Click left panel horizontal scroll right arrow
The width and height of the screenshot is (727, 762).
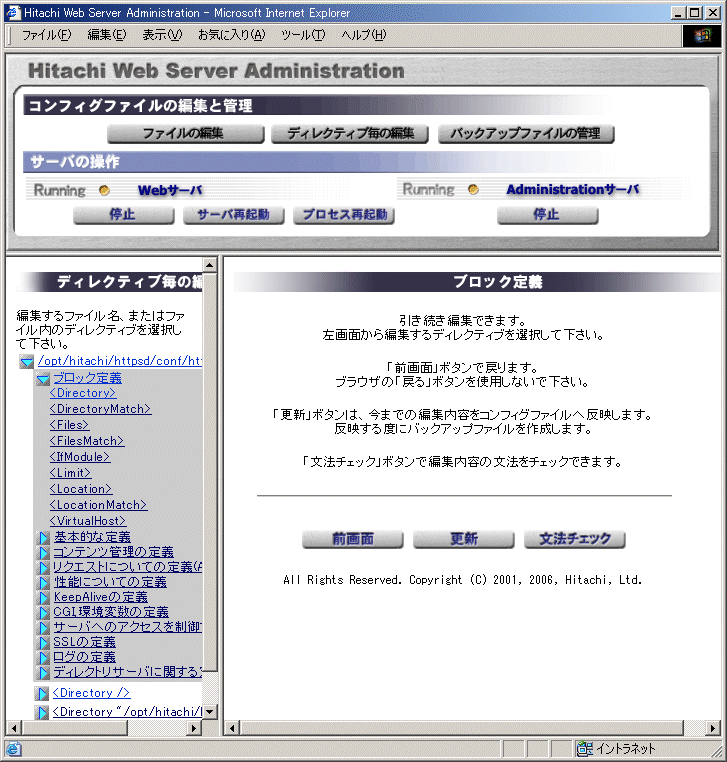tap(194, 728)
